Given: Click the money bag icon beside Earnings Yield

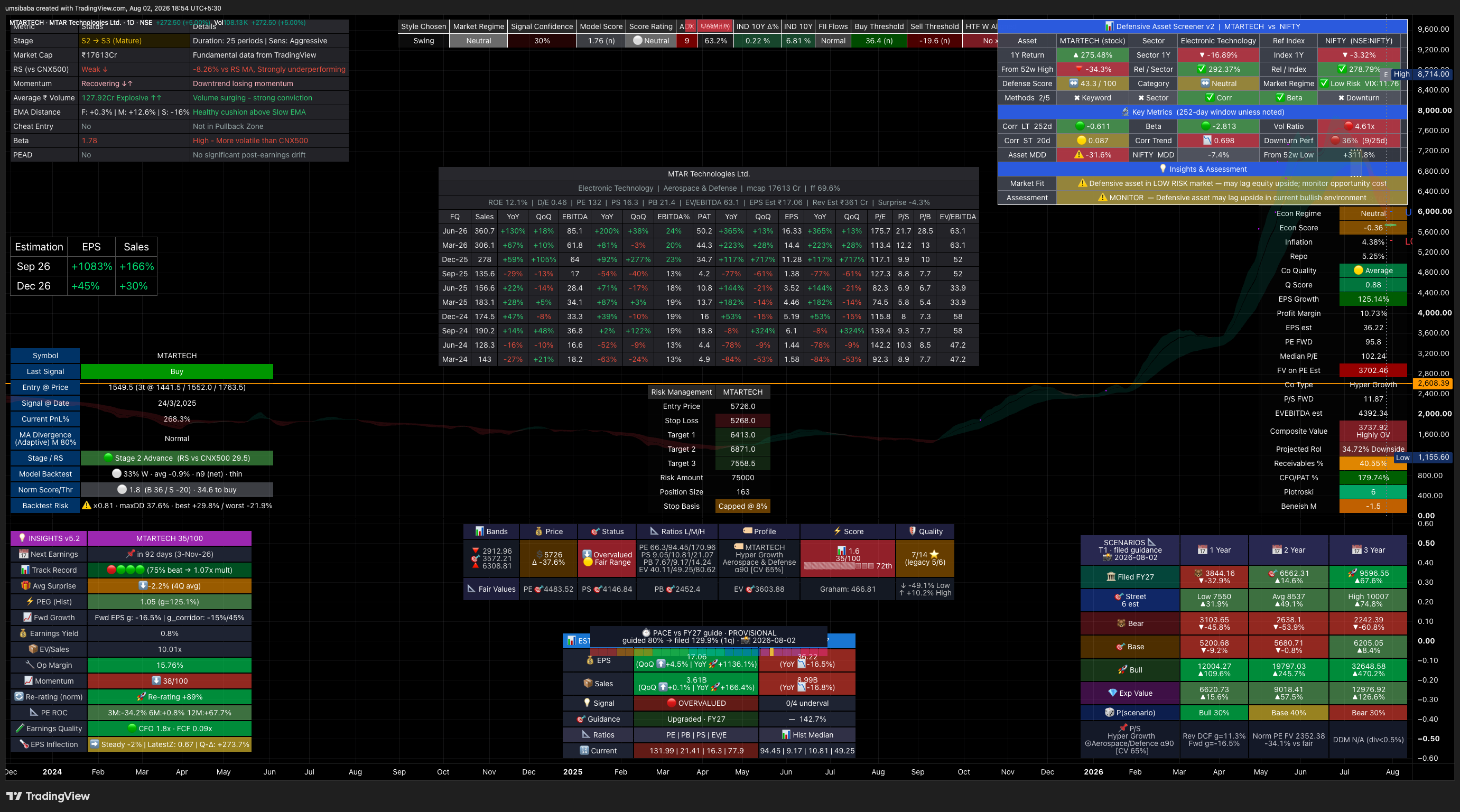Looking at the screenshot, I should tap(23, 633).
